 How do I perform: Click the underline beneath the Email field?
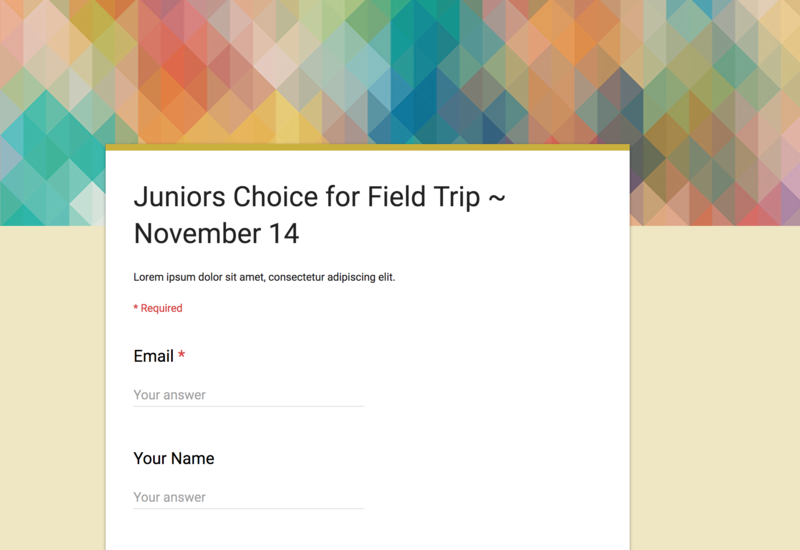click(248, 407)
